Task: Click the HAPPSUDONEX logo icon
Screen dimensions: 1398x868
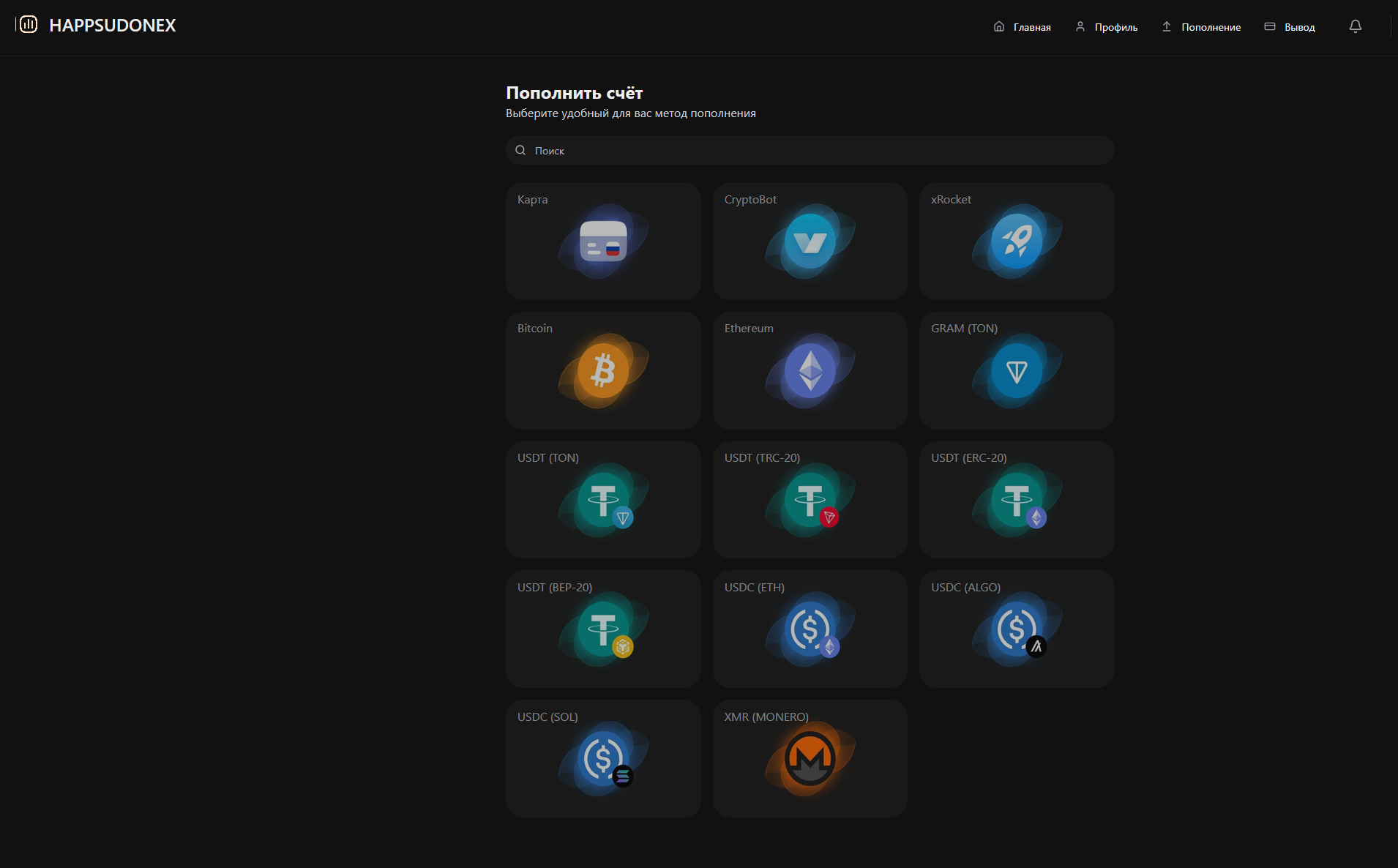Action: 27,25
